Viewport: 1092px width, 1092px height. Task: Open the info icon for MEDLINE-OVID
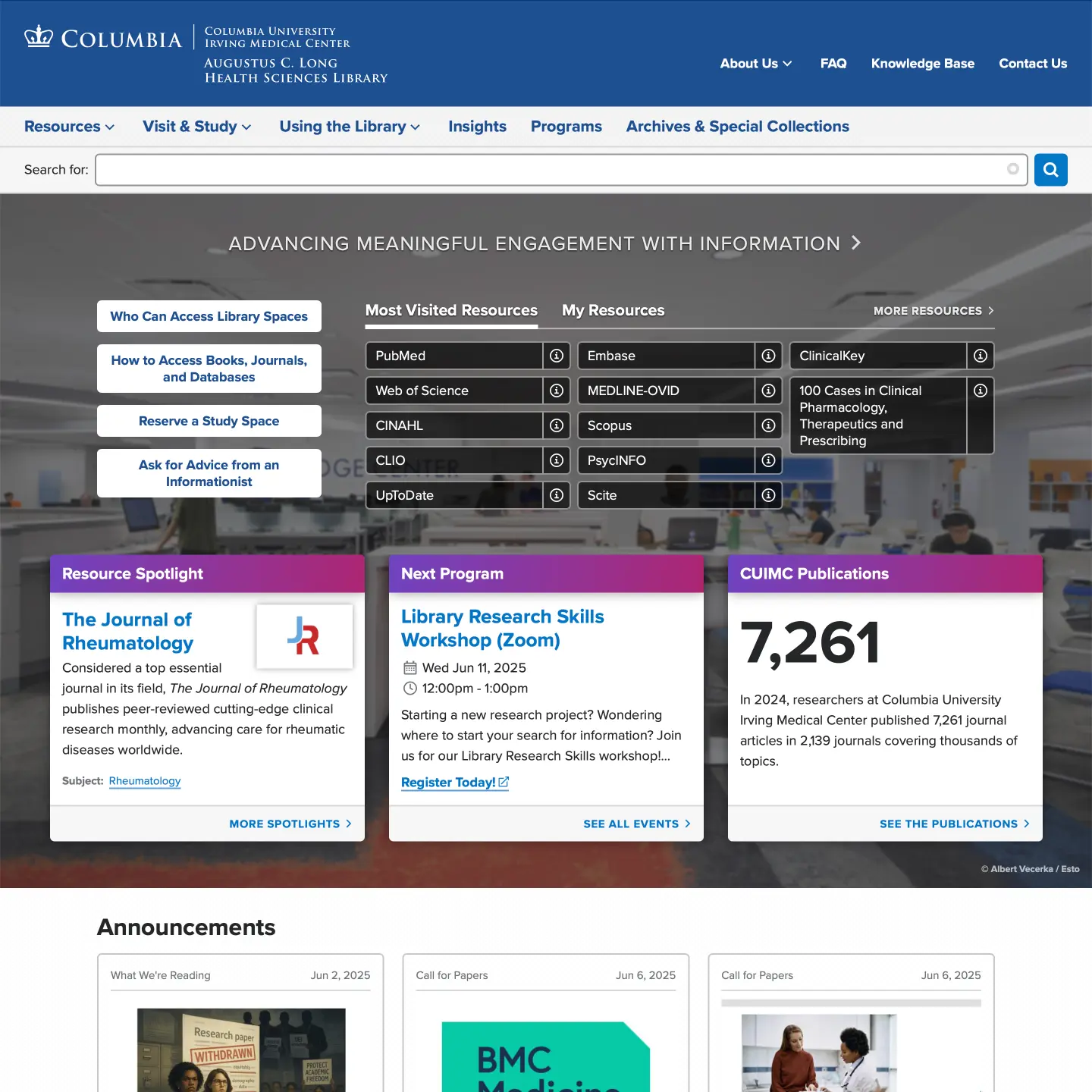coord(768,391)
